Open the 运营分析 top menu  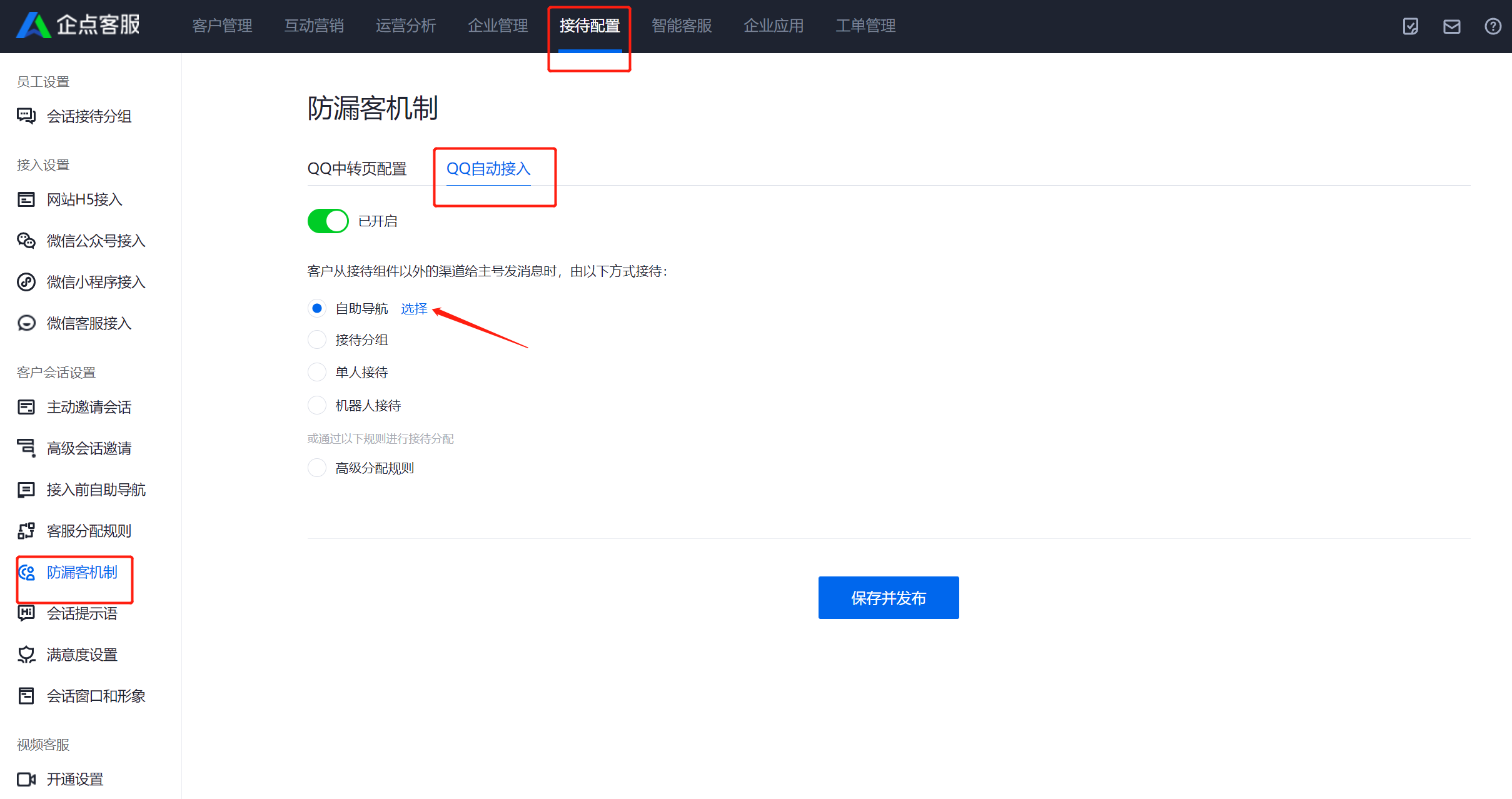click(x=406, y=26)
